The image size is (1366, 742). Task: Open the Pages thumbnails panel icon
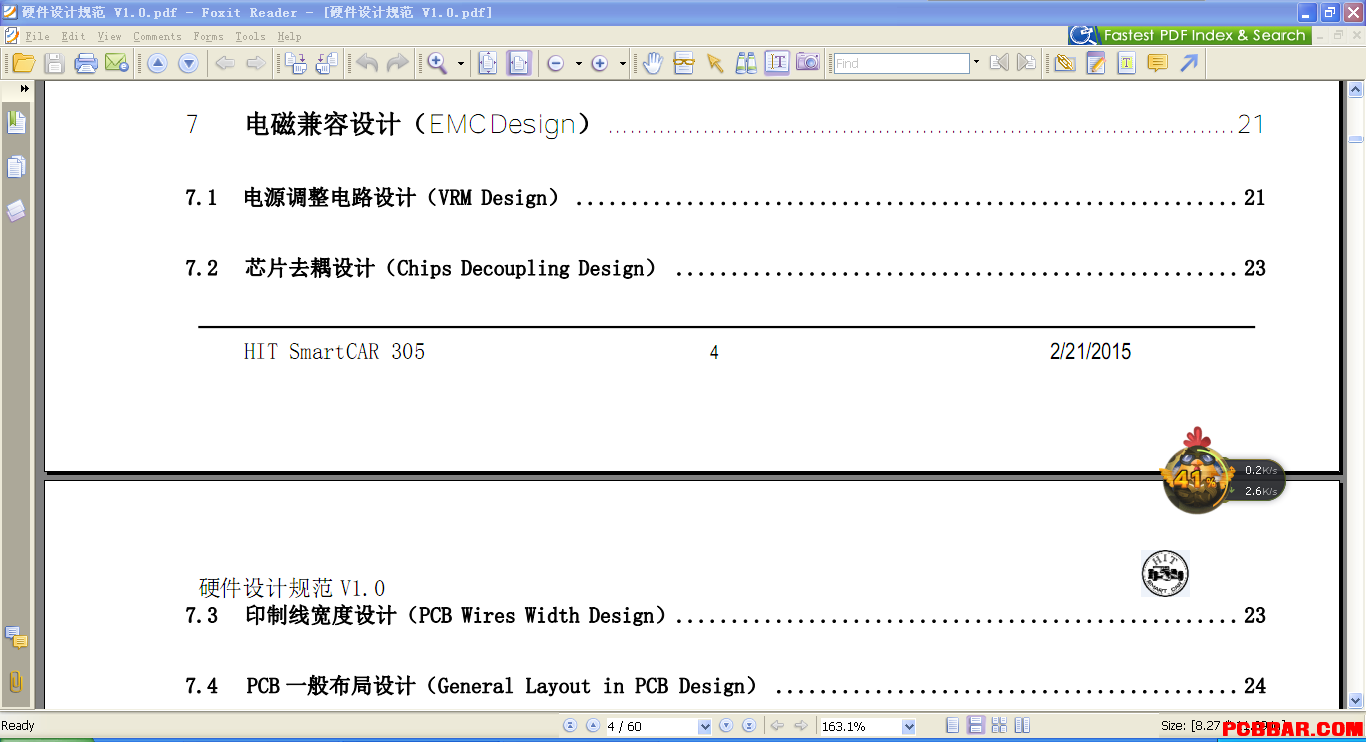(16, 167)
